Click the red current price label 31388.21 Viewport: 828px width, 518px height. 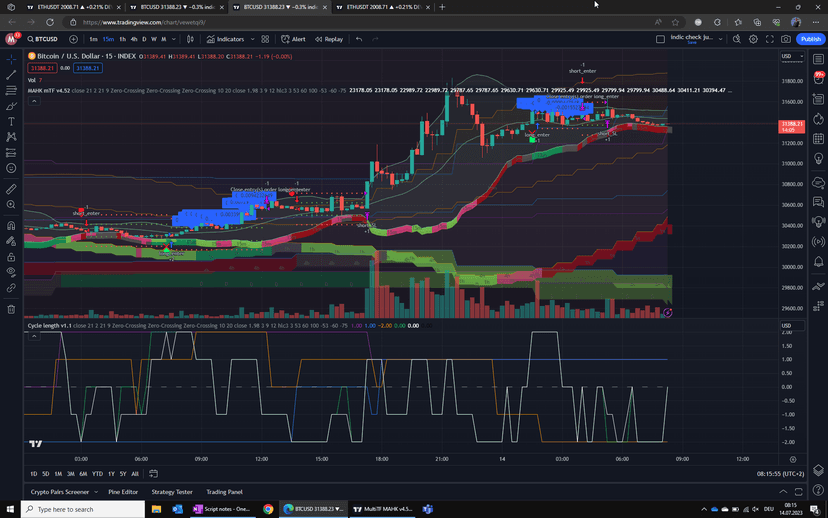point(791,126)
